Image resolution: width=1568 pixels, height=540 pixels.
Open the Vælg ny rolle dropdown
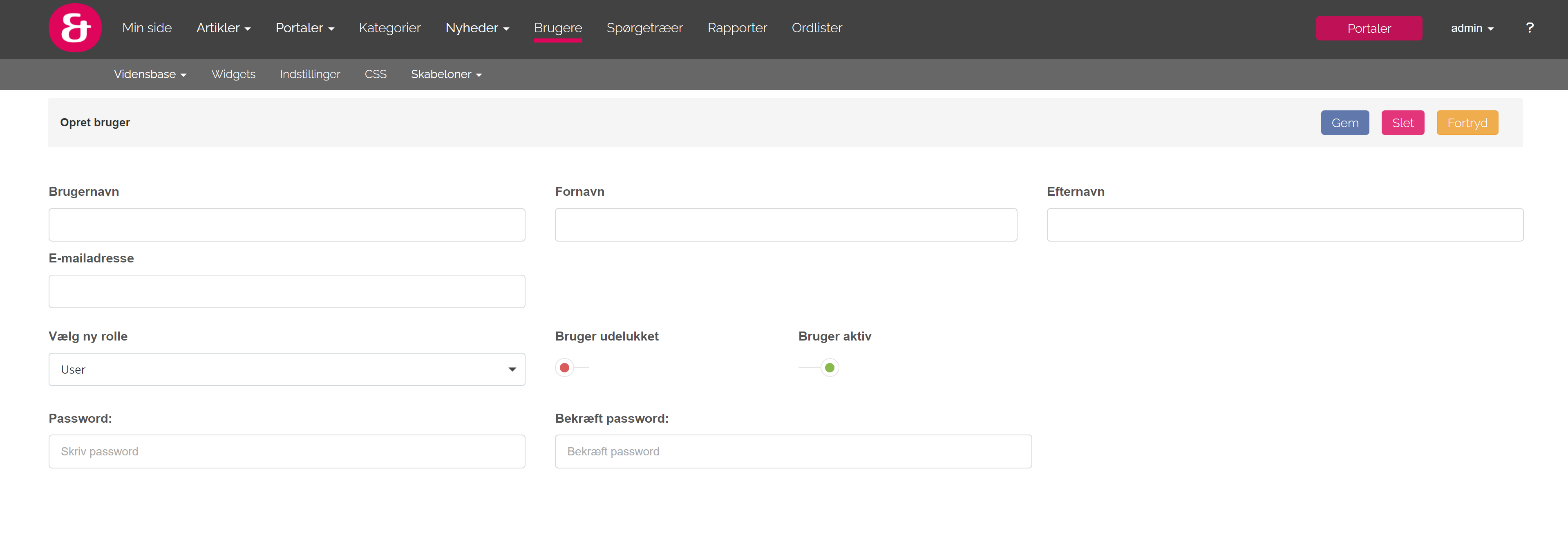[287, 370]
